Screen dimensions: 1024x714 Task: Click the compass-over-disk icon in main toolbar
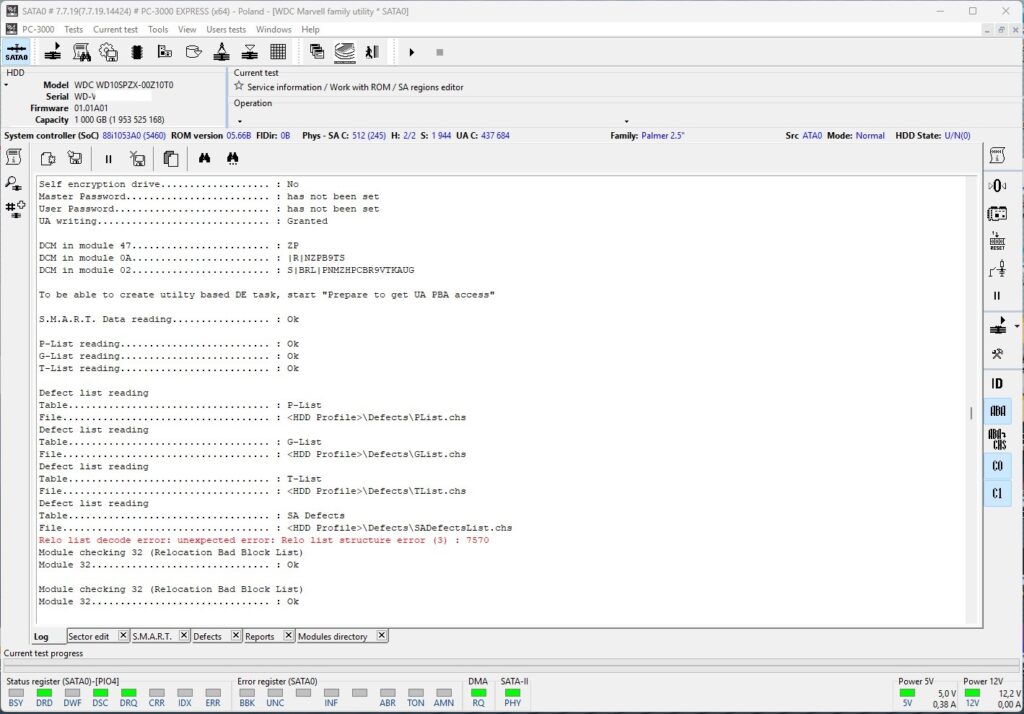221,52
